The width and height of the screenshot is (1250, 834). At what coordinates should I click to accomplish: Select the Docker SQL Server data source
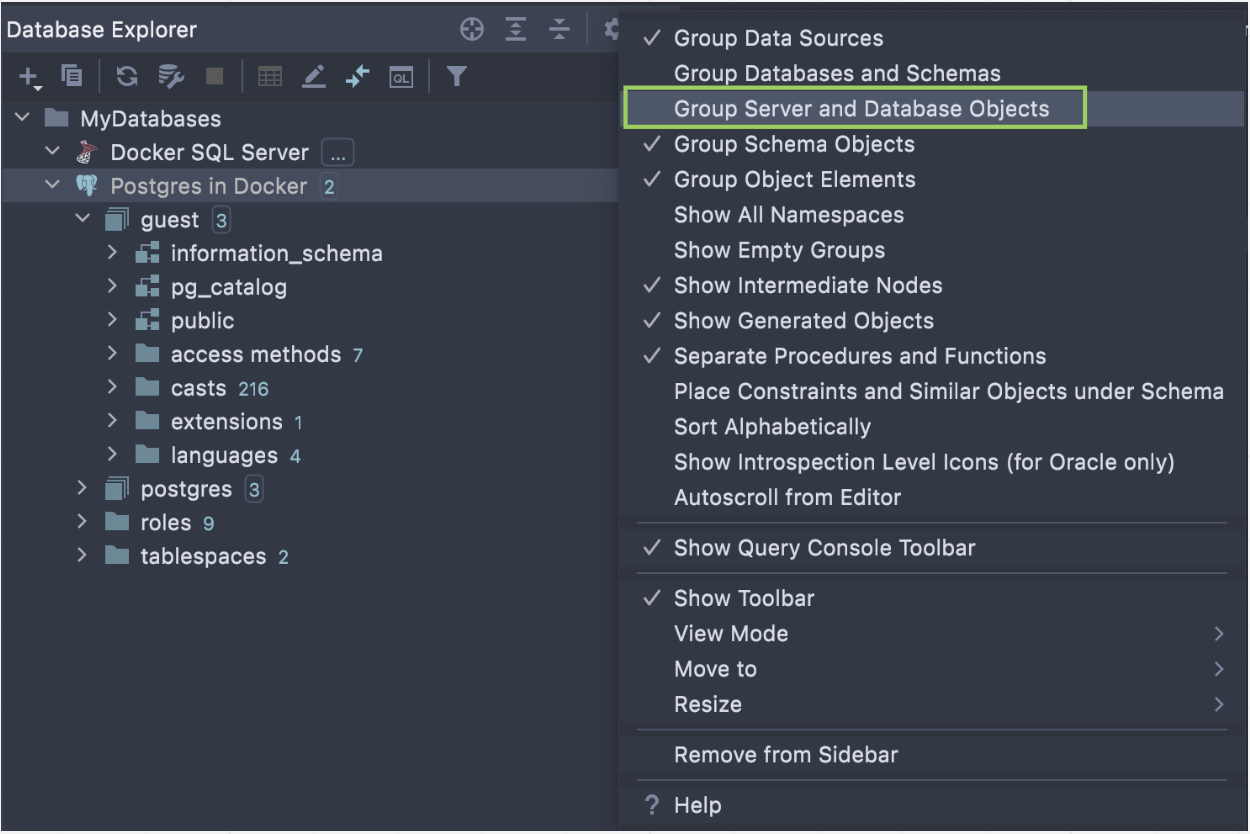pyautogui.click(x=209, y=153)
